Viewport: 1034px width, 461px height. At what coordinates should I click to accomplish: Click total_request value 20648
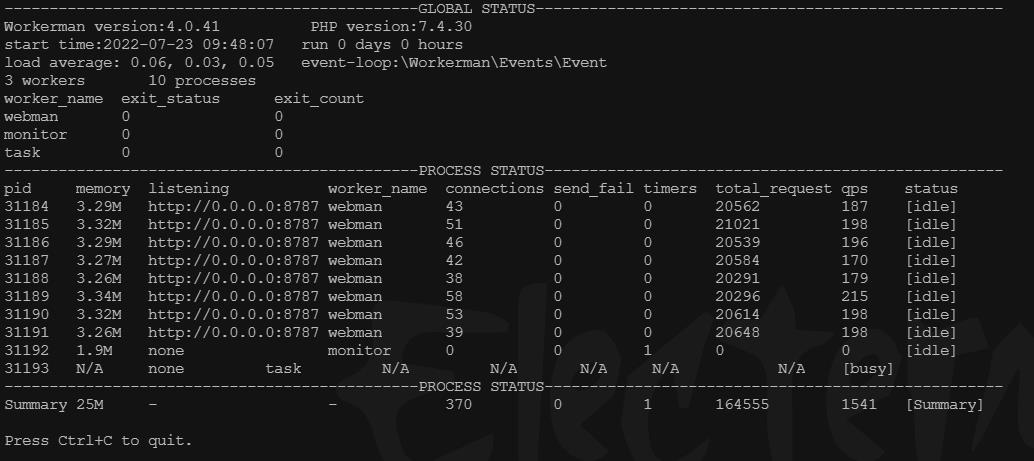click(738, 332)
